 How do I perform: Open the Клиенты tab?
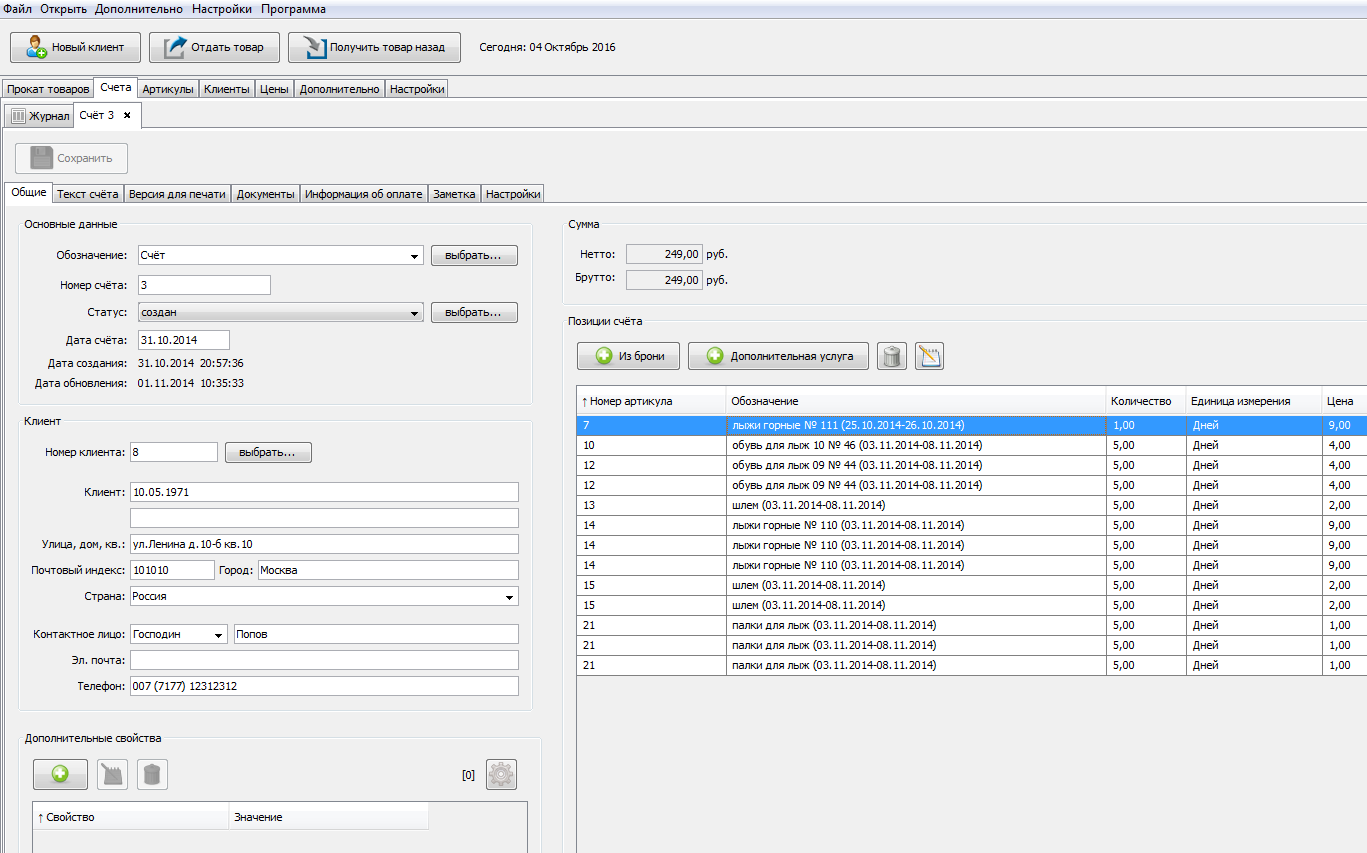click(x=227, y=89)
